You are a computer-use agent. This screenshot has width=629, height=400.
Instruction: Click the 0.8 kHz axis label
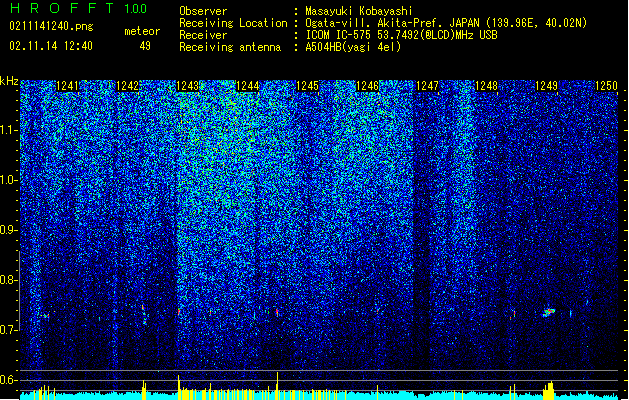pyautogui.click(x=7, y=280)
